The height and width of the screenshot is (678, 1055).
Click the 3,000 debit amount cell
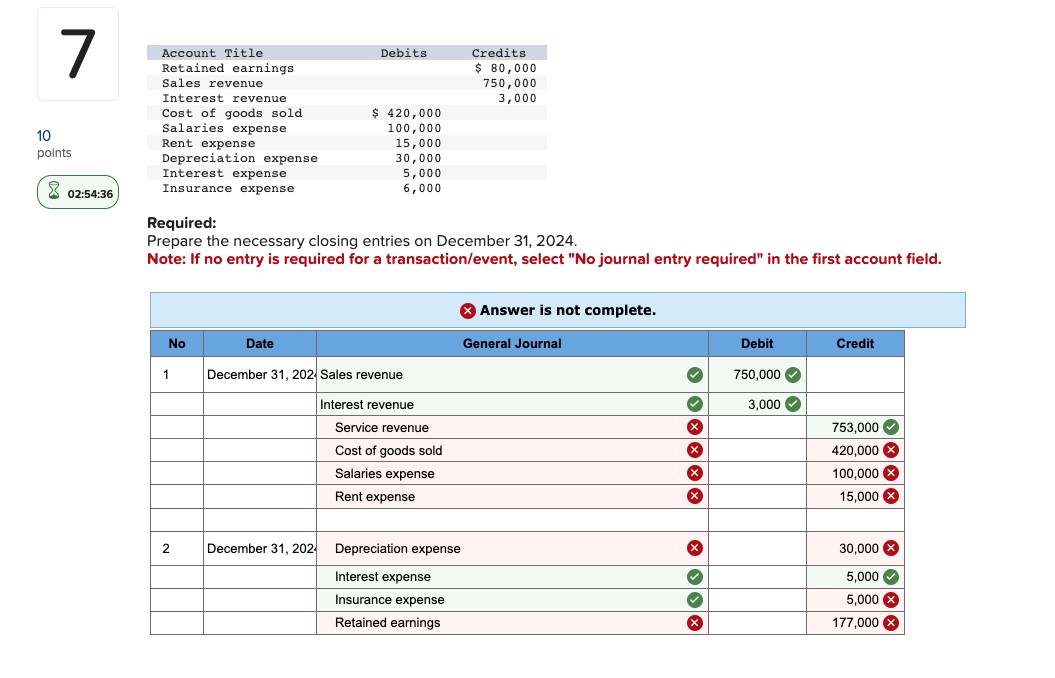point(757,404)
